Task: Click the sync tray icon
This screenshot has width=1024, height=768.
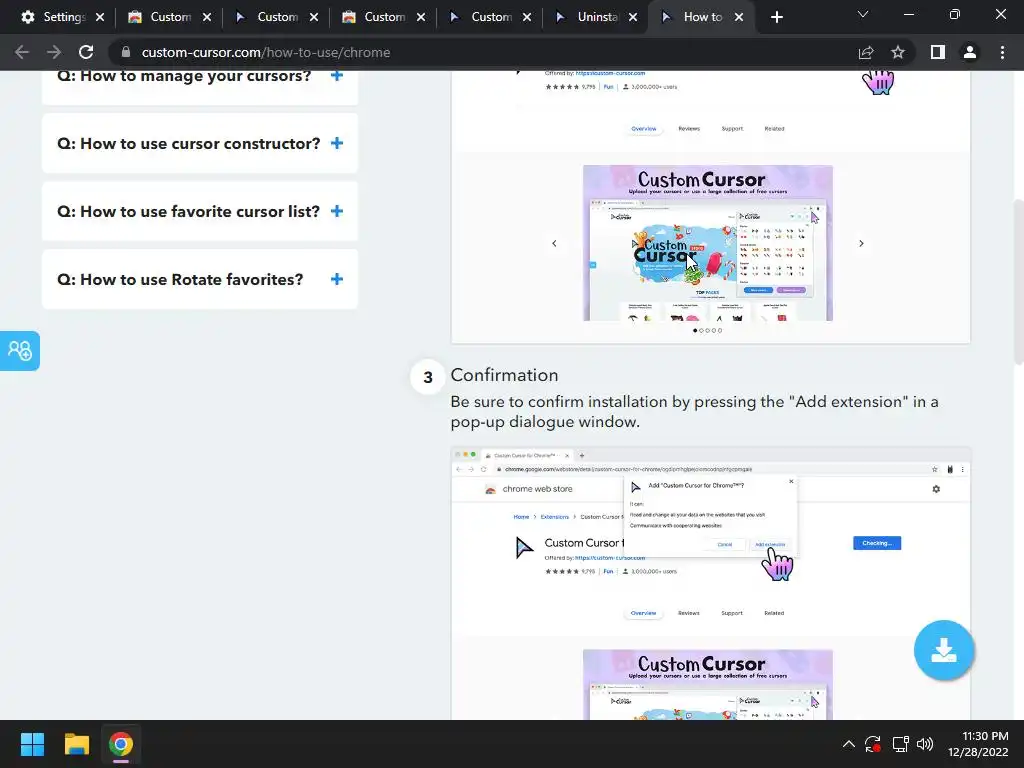Action: pos(872,744)
